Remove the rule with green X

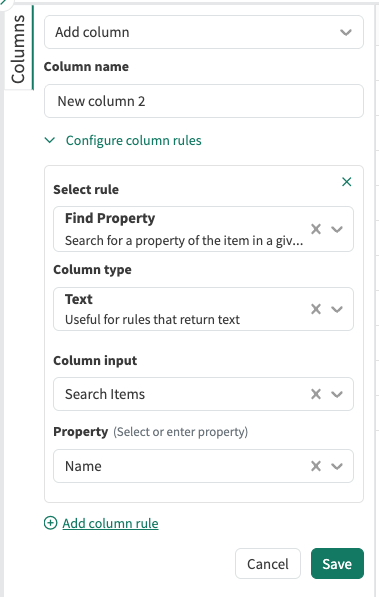click(x=347, y=182)
